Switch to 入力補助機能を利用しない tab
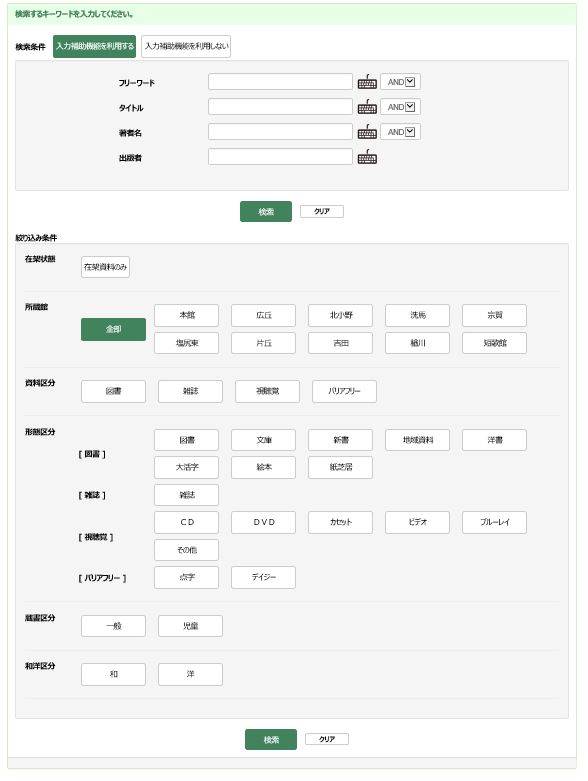The image size is (588, 781). point(186,46)
